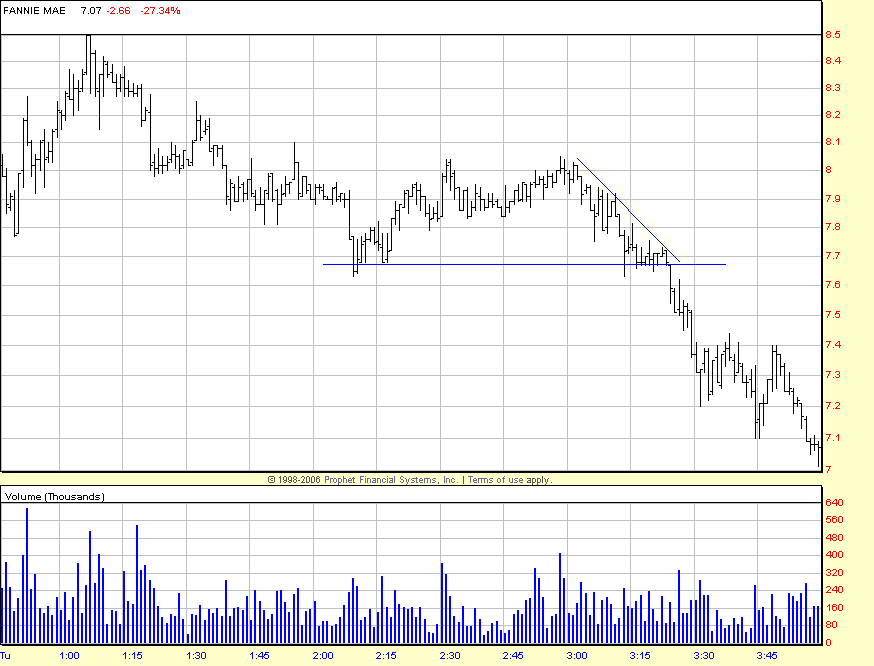Click the 8.5 price axis label
The width and height of the screenshot is (874, 666).
(833, 35)
